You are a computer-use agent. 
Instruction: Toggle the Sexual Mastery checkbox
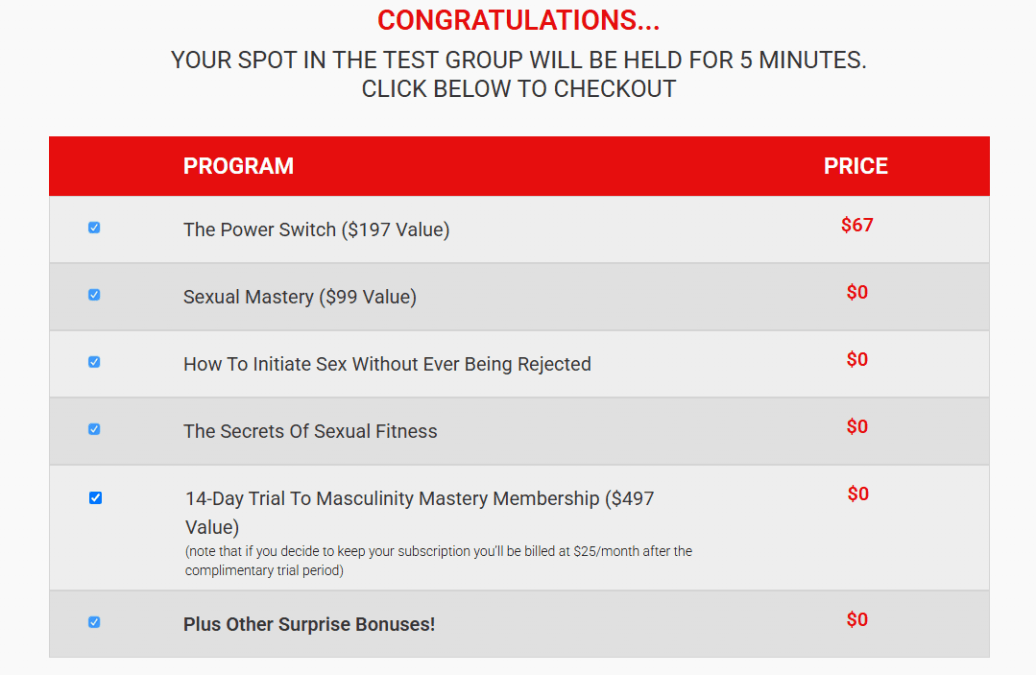pyautogui.click(x=94, y=295)
